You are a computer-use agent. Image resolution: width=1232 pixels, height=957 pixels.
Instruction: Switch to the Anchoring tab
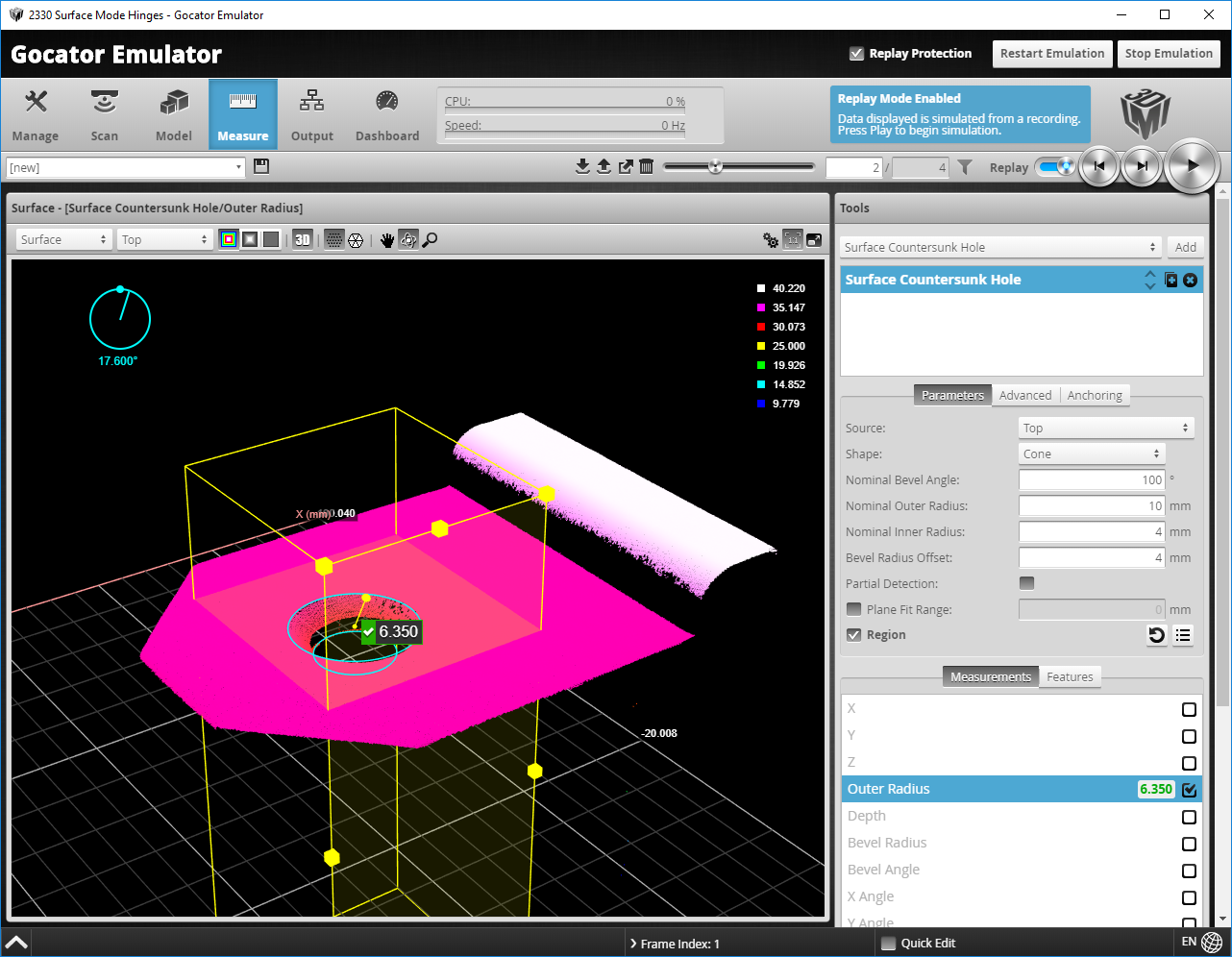click(x=1095, y=395)
